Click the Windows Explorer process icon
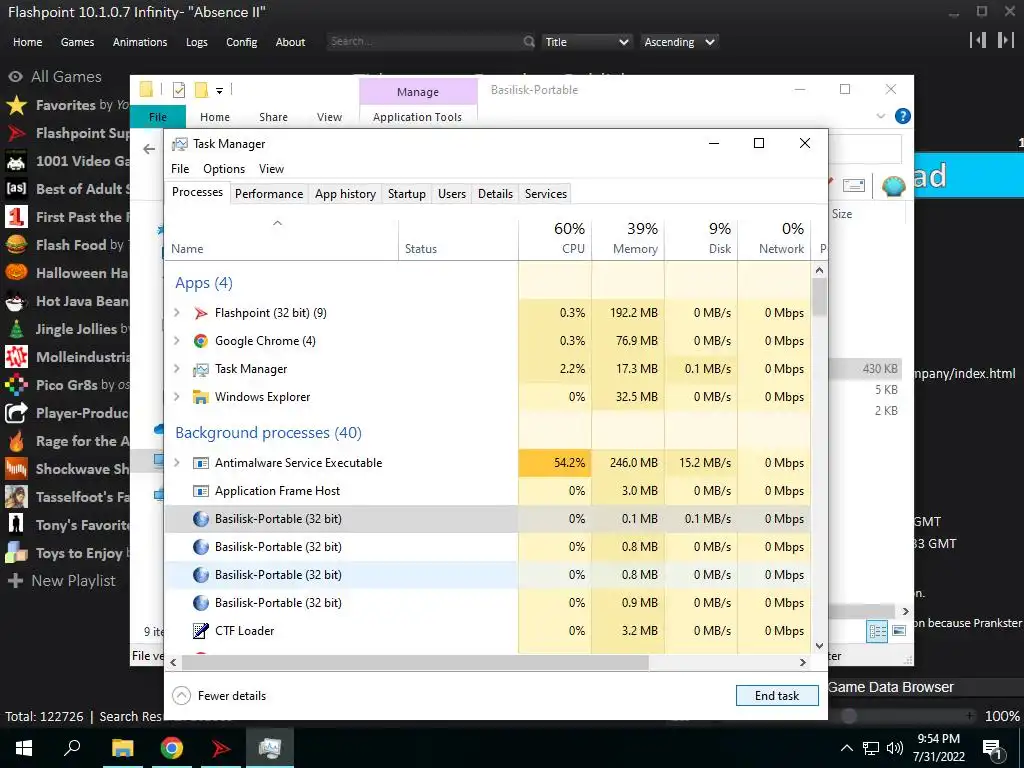1024x768 pixels. click(x=200, y=397)
